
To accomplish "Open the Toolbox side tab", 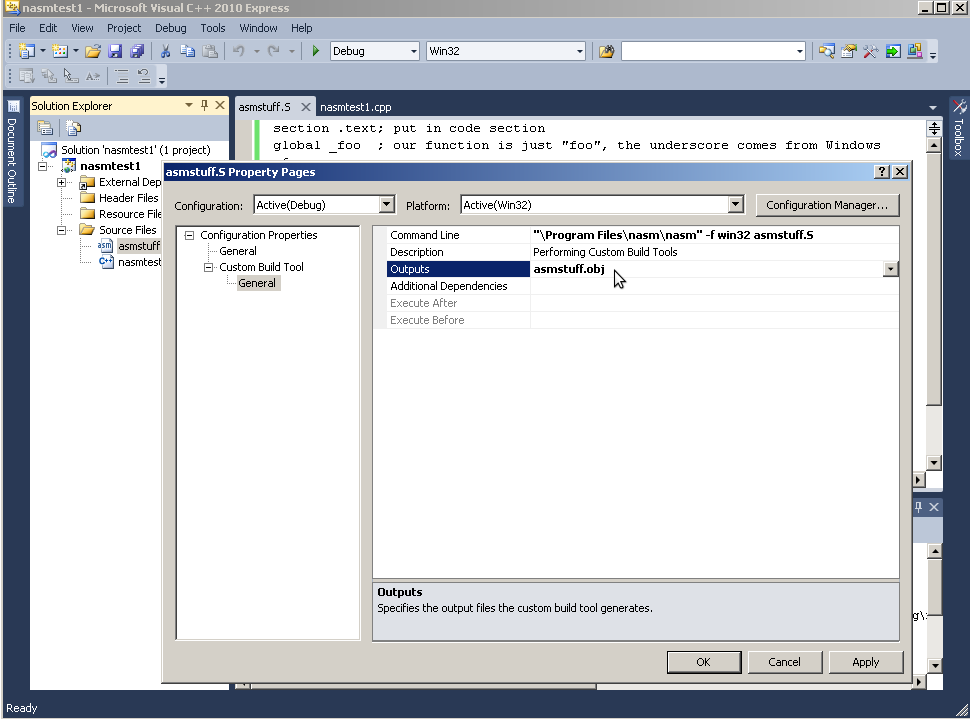I will coord(958,127).
